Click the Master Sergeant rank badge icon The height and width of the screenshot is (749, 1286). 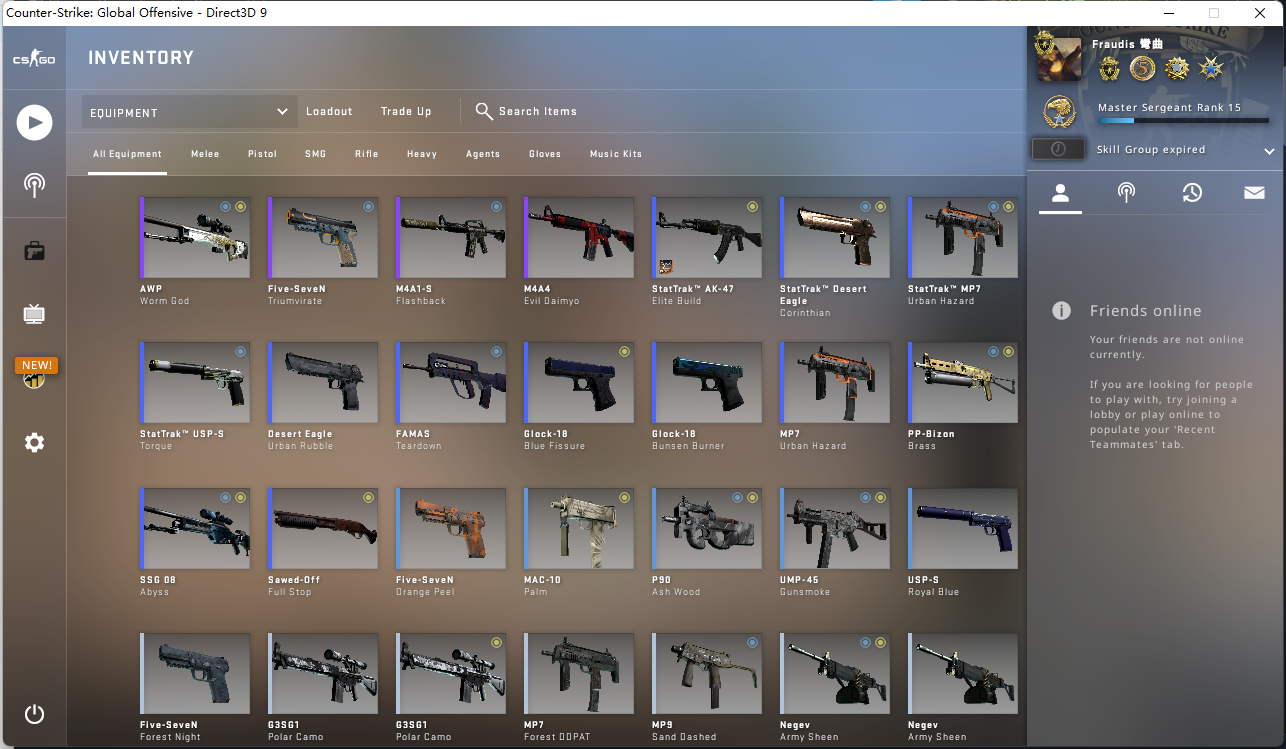point(1059,111)
